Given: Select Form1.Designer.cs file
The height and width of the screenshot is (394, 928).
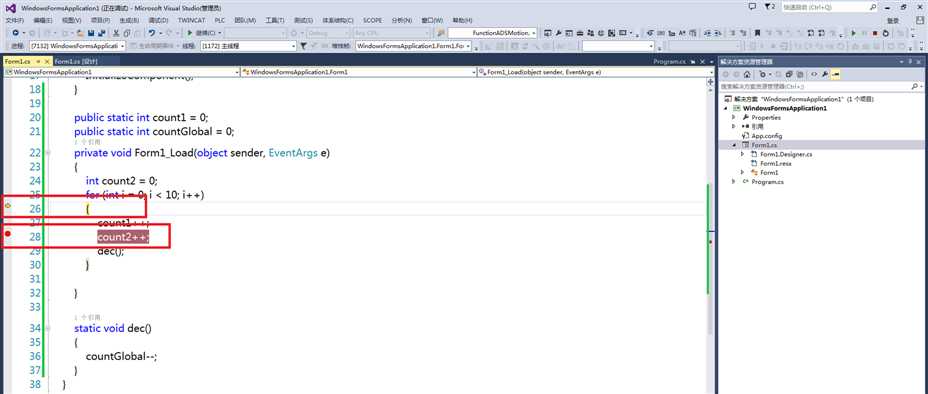Looking at the screenshot, I should (x=786, y=154).
